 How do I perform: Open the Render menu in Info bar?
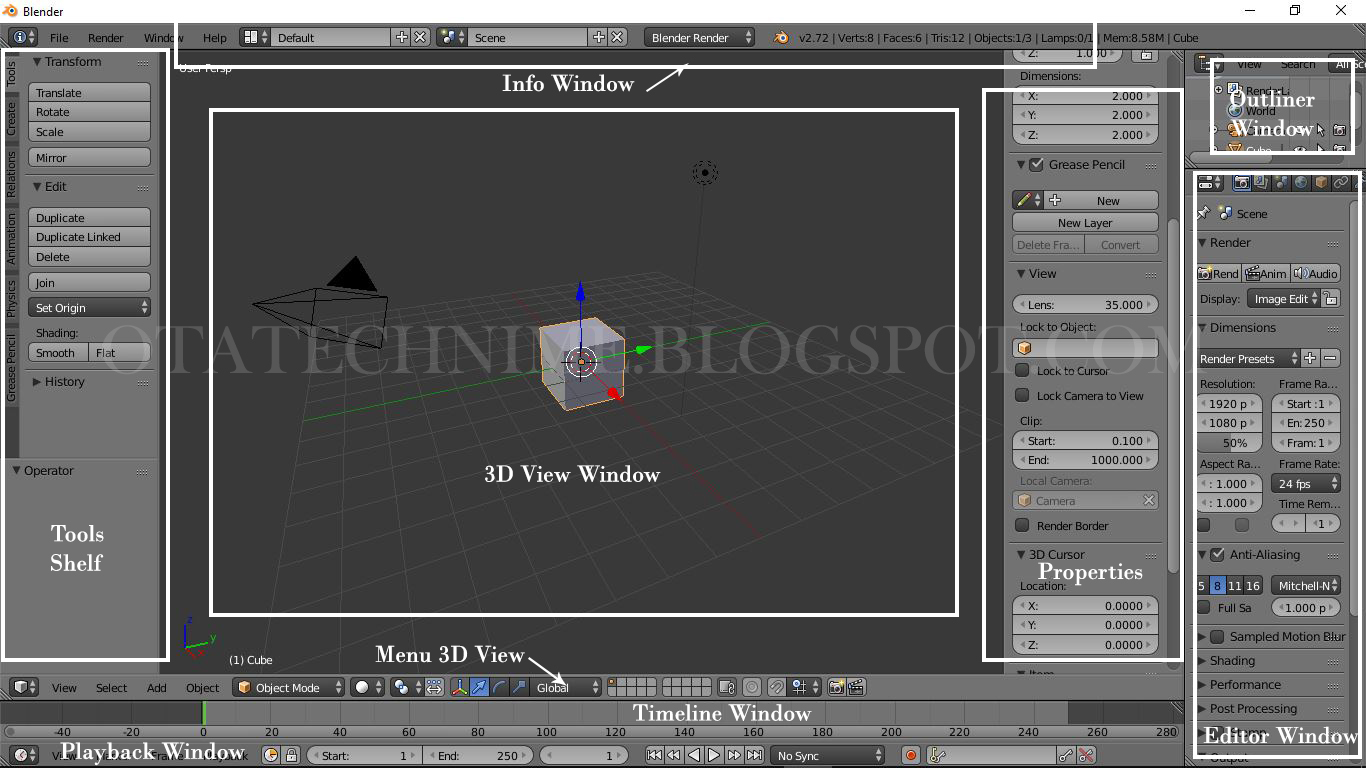click(x=105, y=37)
